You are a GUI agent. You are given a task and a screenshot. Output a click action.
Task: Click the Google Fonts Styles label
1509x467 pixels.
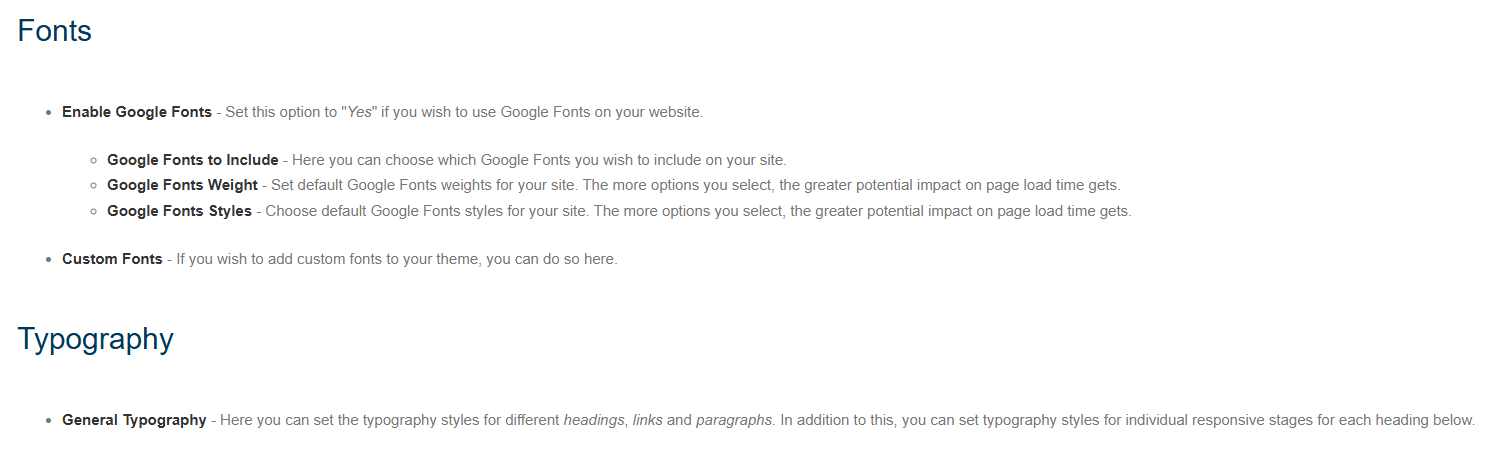coord(179,211)
